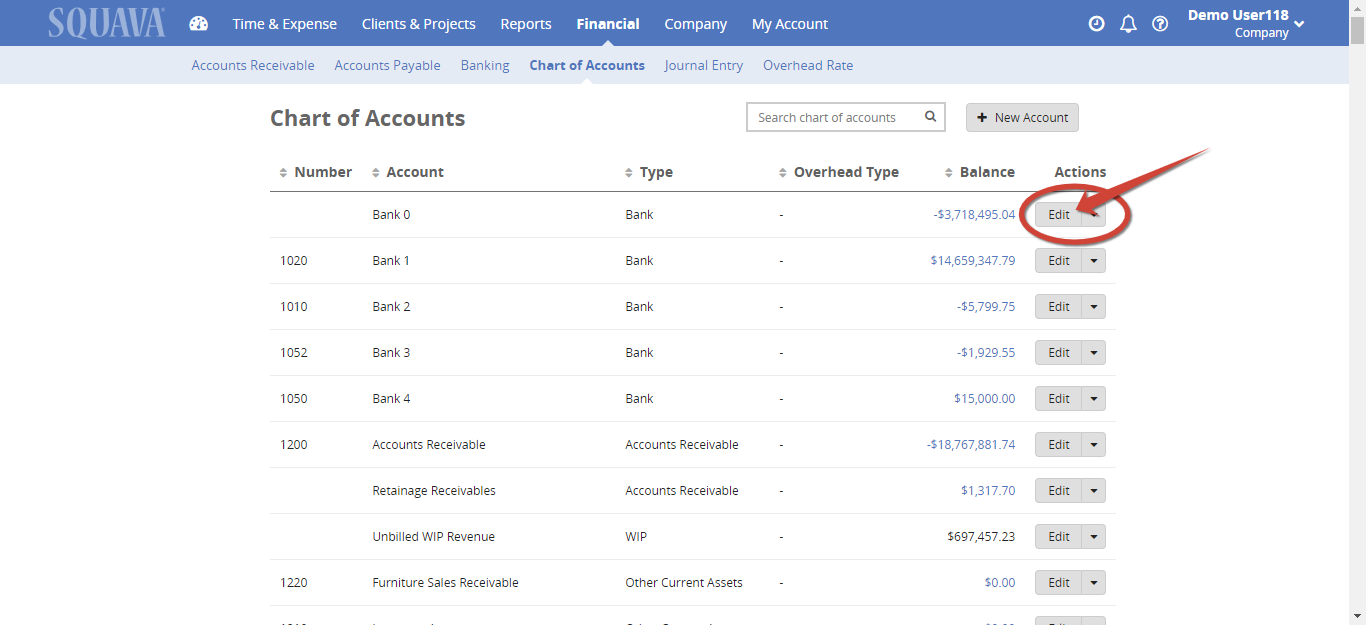The width and height of the screenshot is (1366, 625).
Task: Go to Journal Entry subtab
Action: click(704, 65)
